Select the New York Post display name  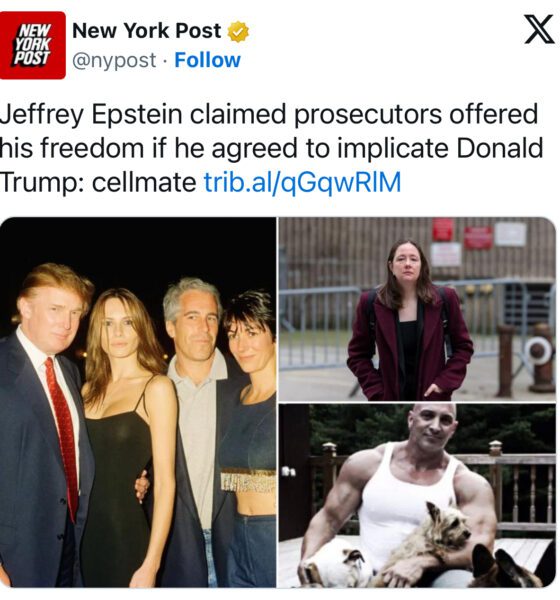pyautogui.click(x=147, y=31)
